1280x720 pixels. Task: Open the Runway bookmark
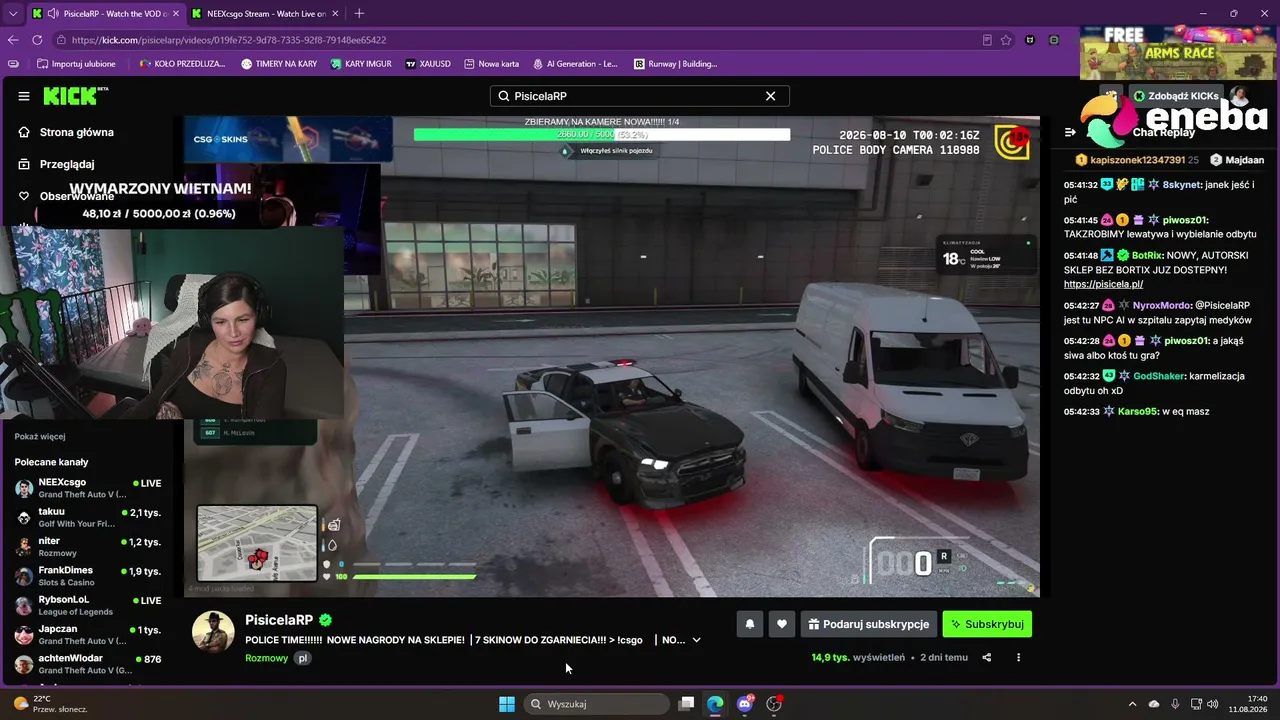pos(675,64)
